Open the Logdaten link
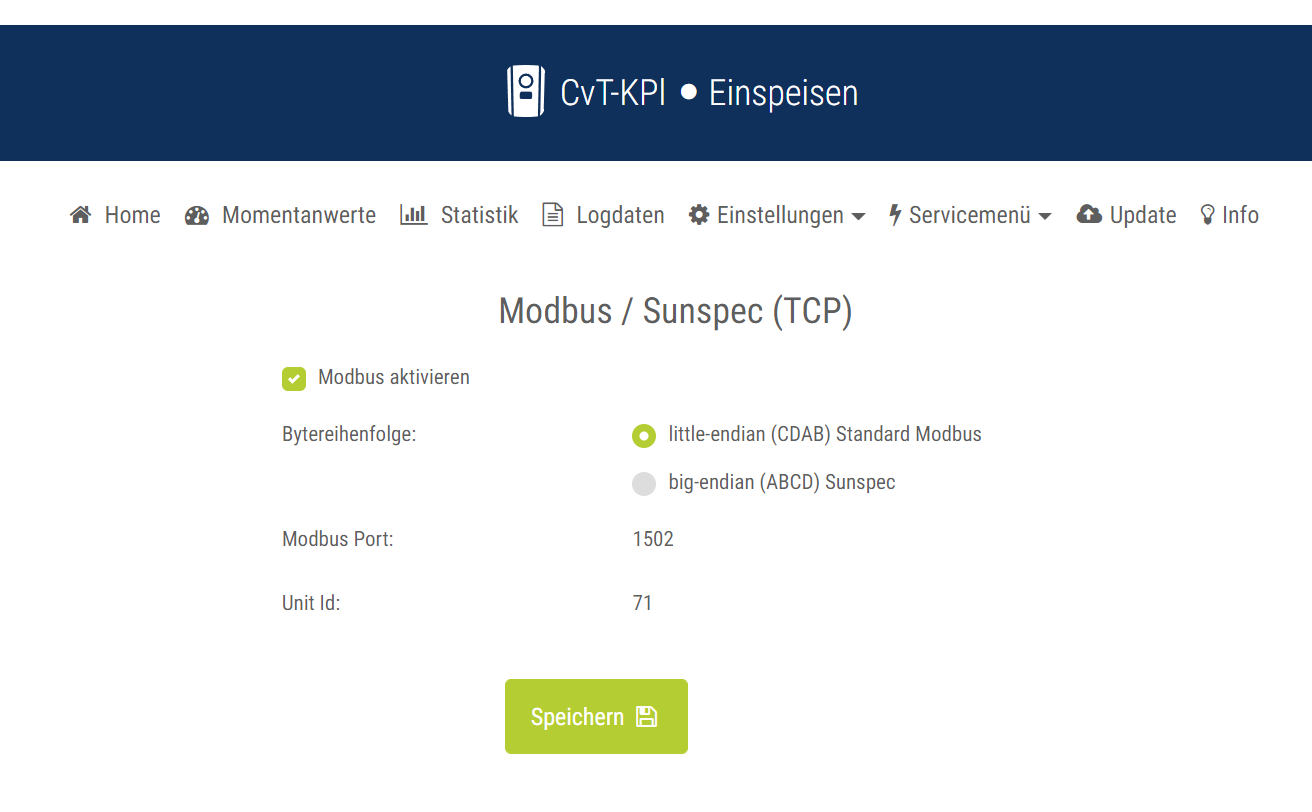Image resolution: width=1312 pixels, height=812 pixels. 620,215
